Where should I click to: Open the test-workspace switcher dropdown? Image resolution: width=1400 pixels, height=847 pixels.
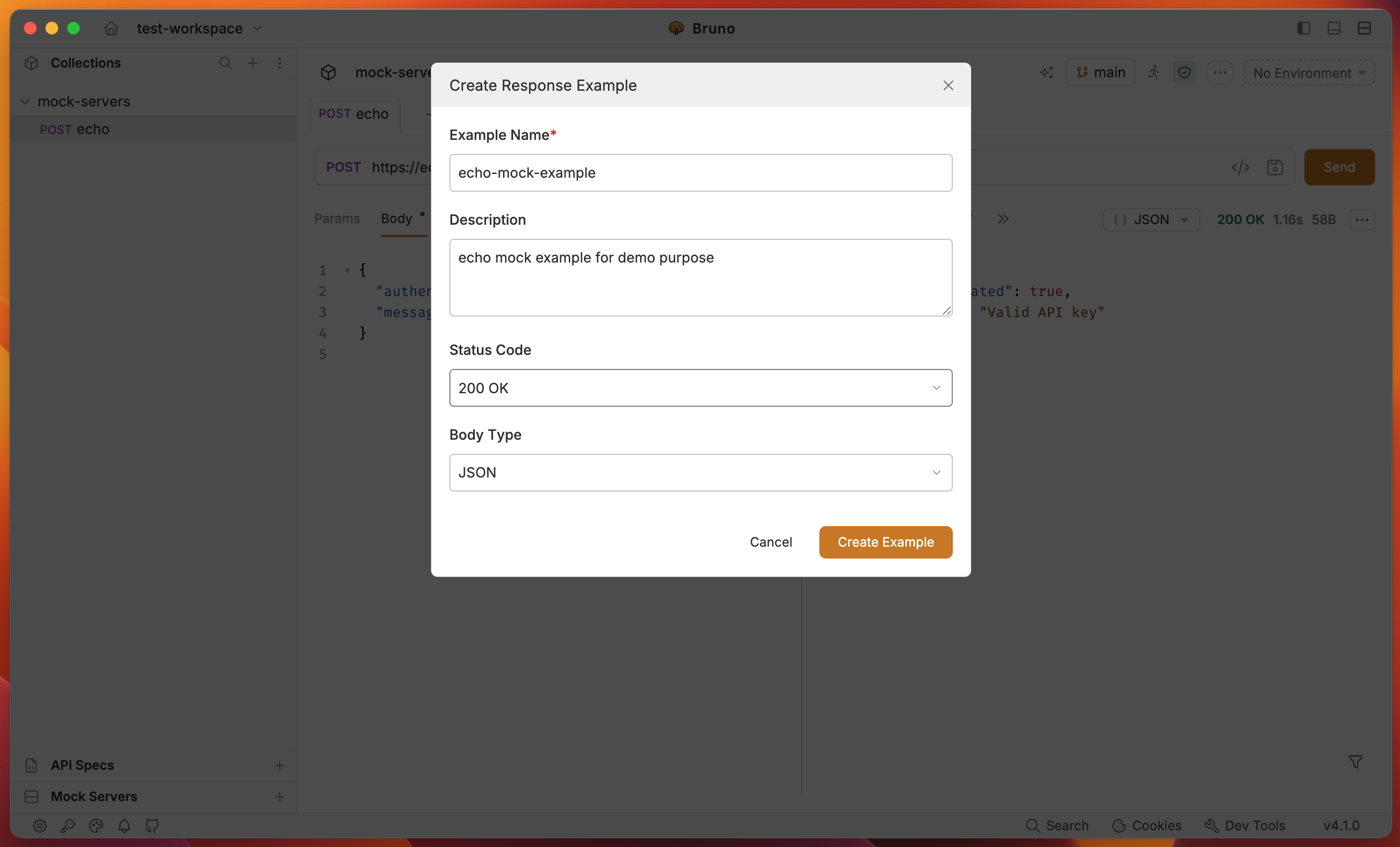click(x=199, y=29)
